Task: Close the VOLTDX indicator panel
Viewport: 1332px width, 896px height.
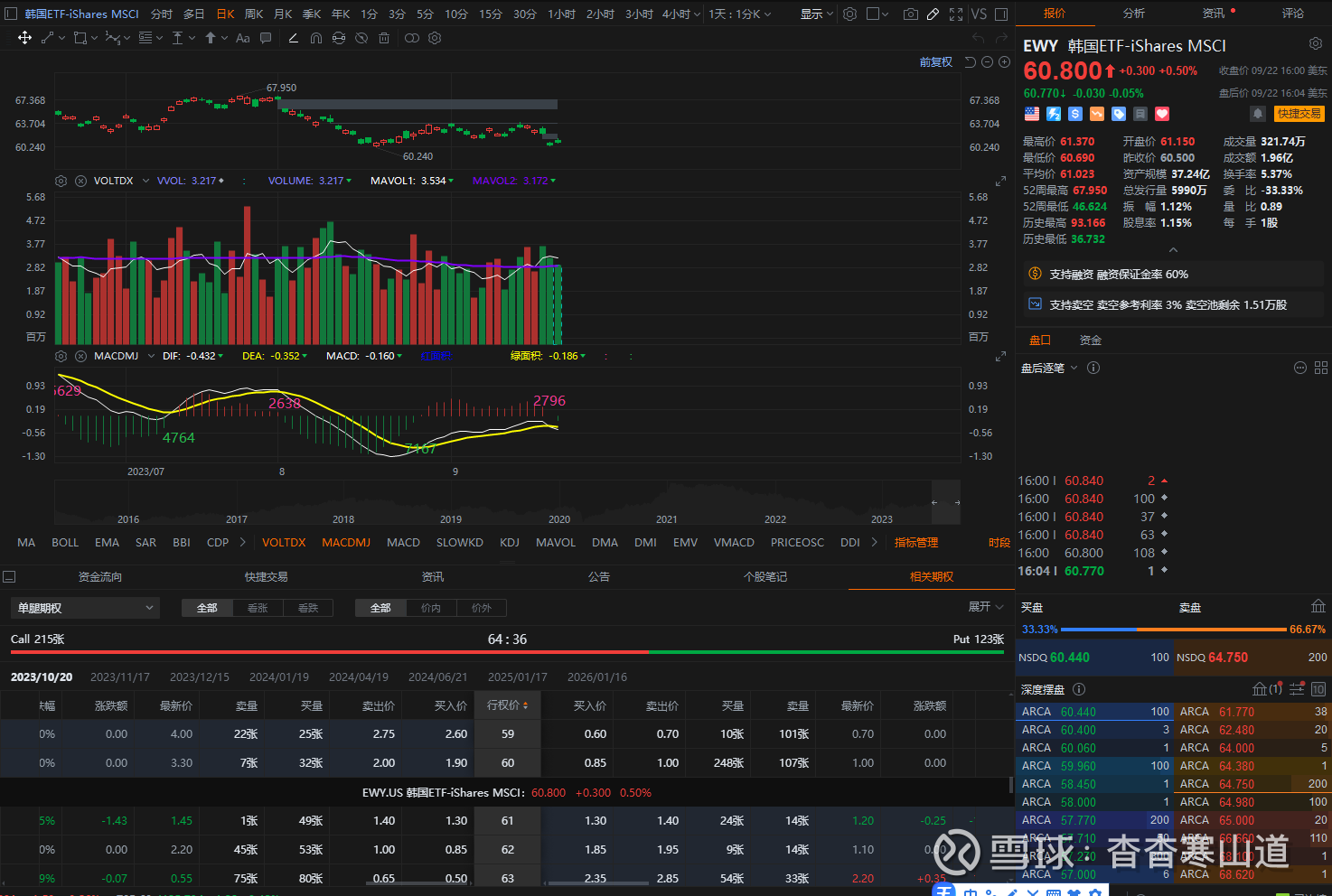Action: point(80,181)
